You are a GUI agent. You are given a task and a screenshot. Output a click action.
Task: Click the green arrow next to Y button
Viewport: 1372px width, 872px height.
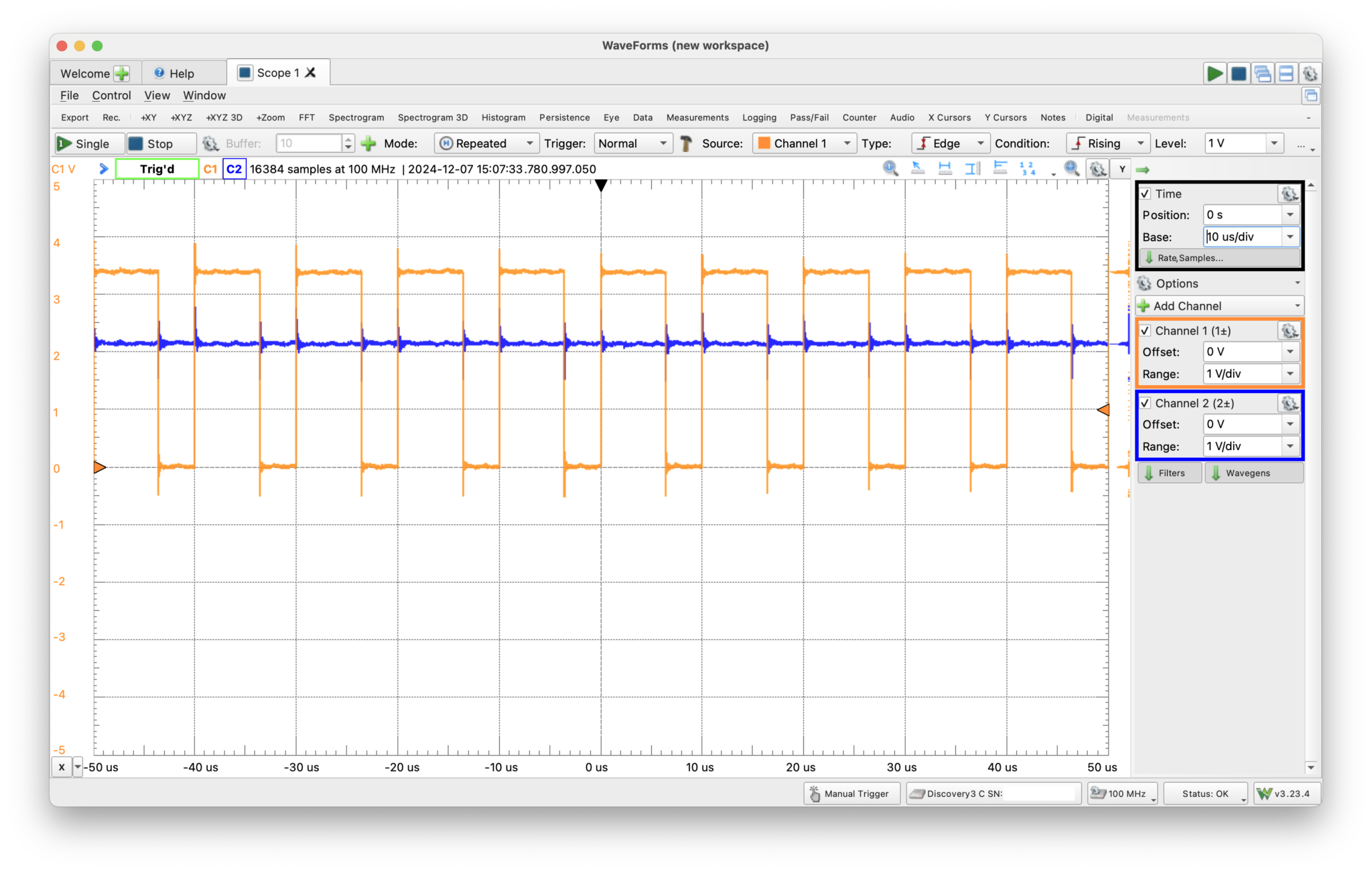pos(1143,170)
